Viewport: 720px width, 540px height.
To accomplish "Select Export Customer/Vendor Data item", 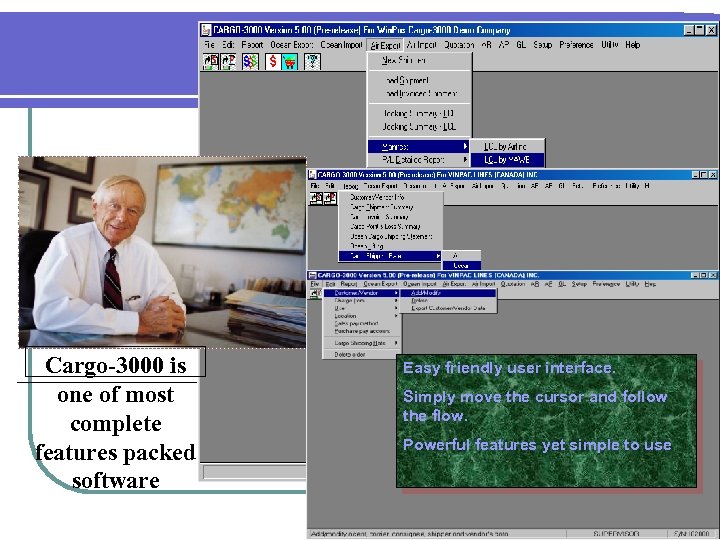I will coord(449,308).
